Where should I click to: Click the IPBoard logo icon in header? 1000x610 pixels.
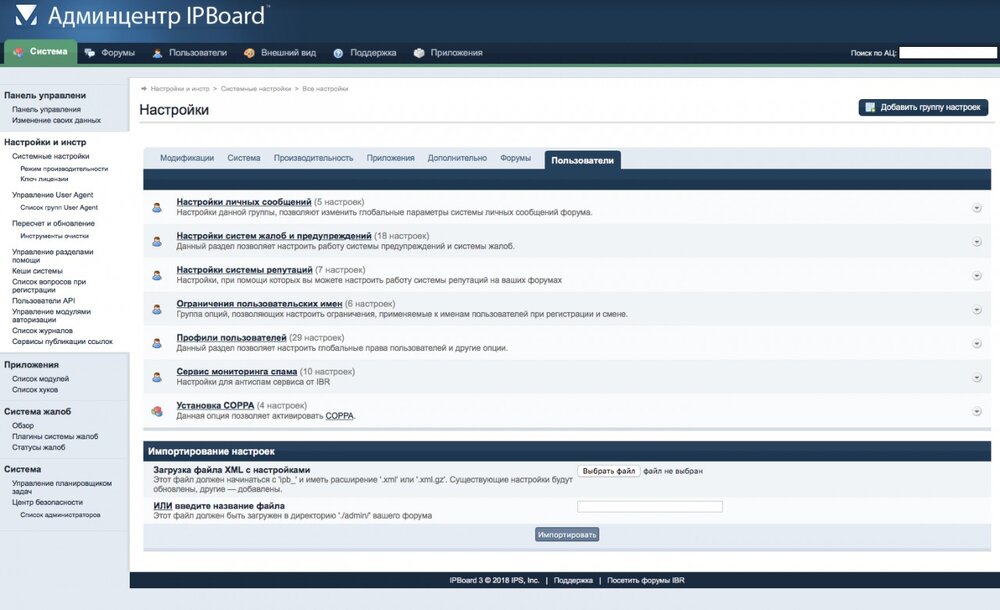(25, 16)
